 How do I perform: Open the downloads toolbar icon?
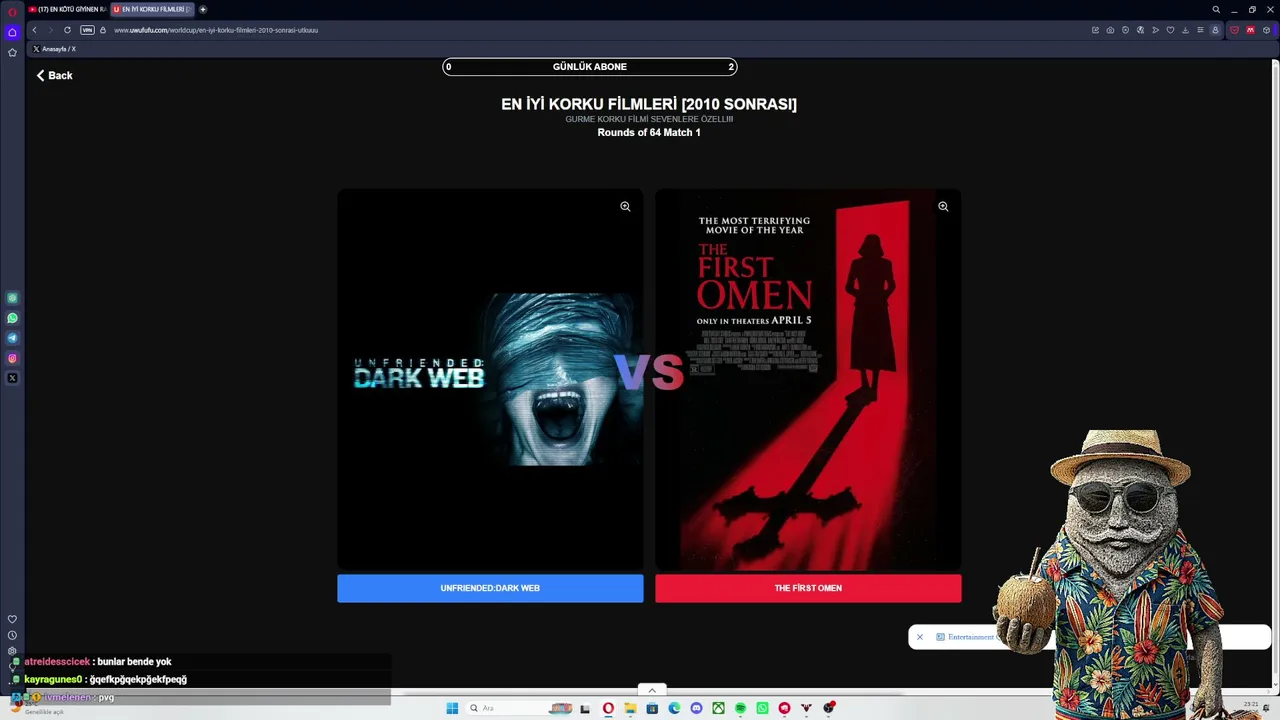1185,30
